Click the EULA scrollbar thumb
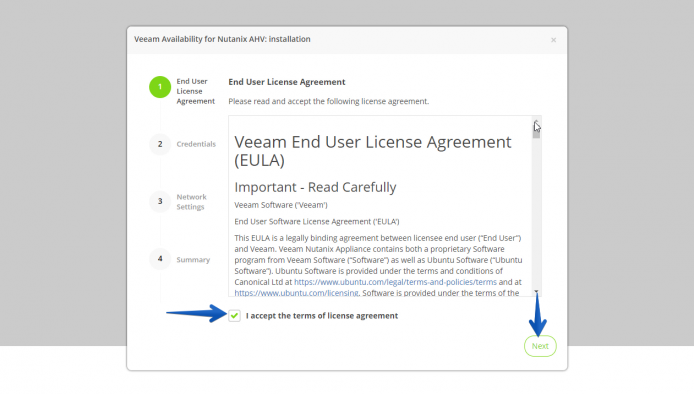The height and width of the screenshot is (394, 694). click(x=536, y=131)
